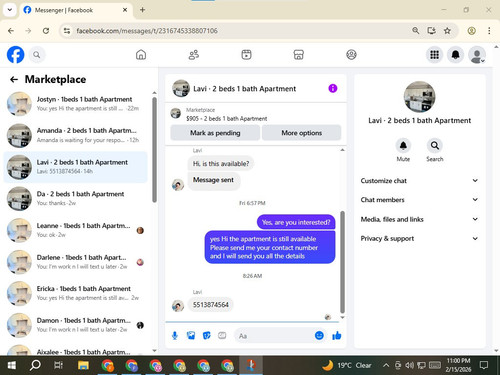The image size is (500, 375).
Task: Open the purple conversation information icon
Action: click(333, 88)
